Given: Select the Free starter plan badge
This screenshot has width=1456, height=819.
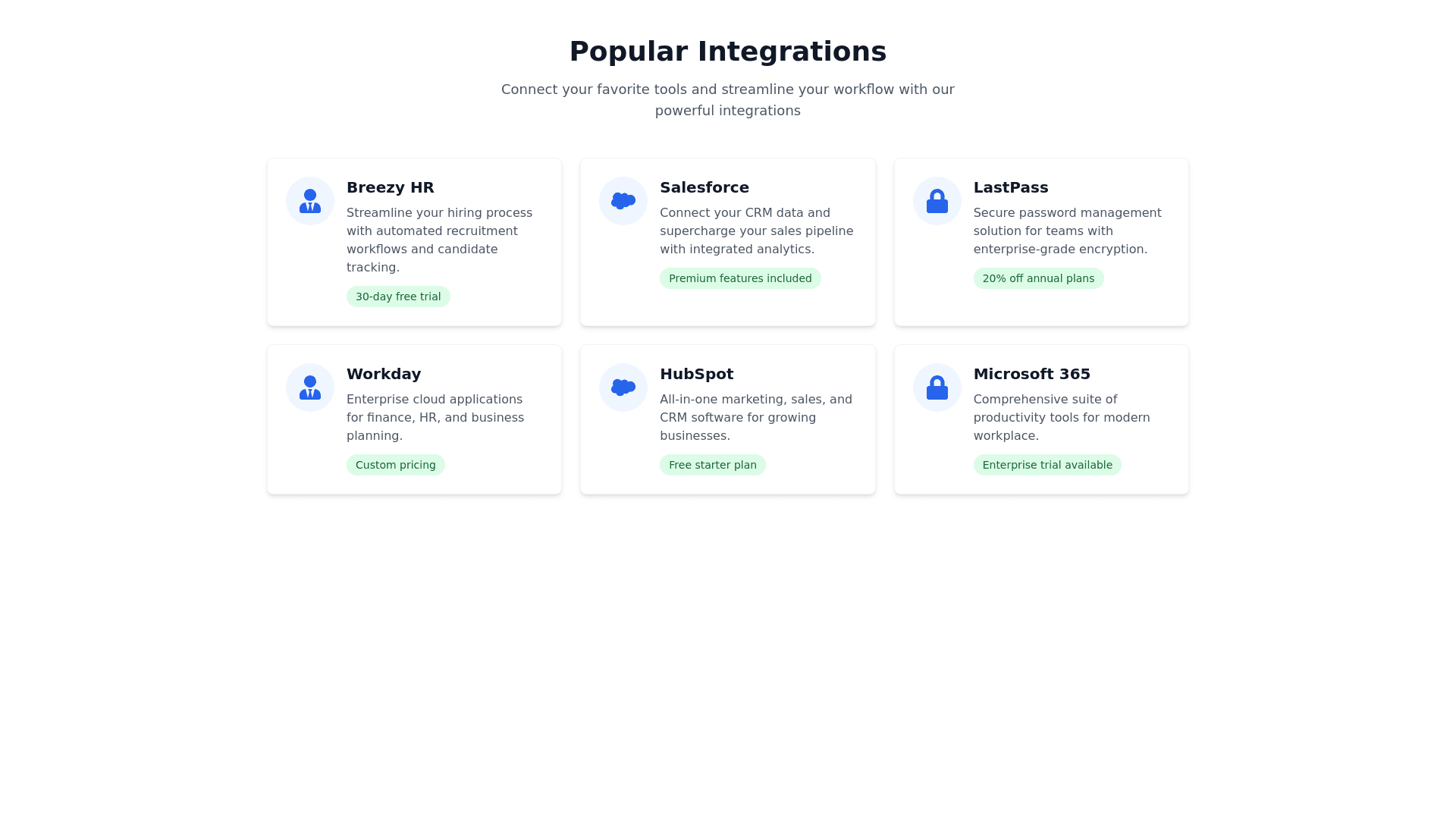Looking at the screenshot, I should 712,465.
